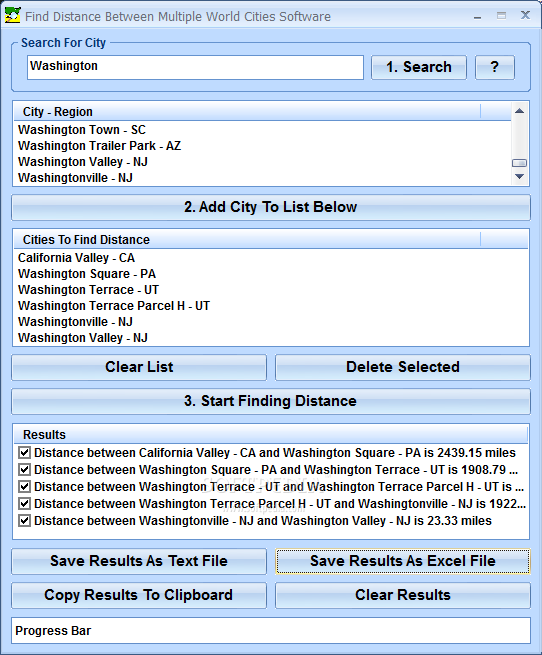Click the 1. Search button
This screenshot has width=542, height=655.
pos(419,67)
